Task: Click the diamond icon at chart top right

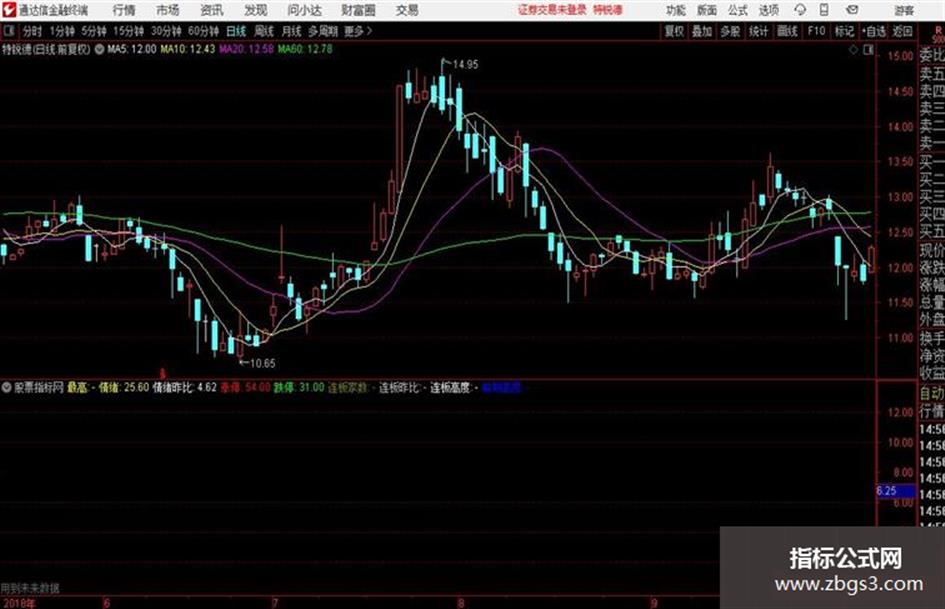Action: point(853,51)
